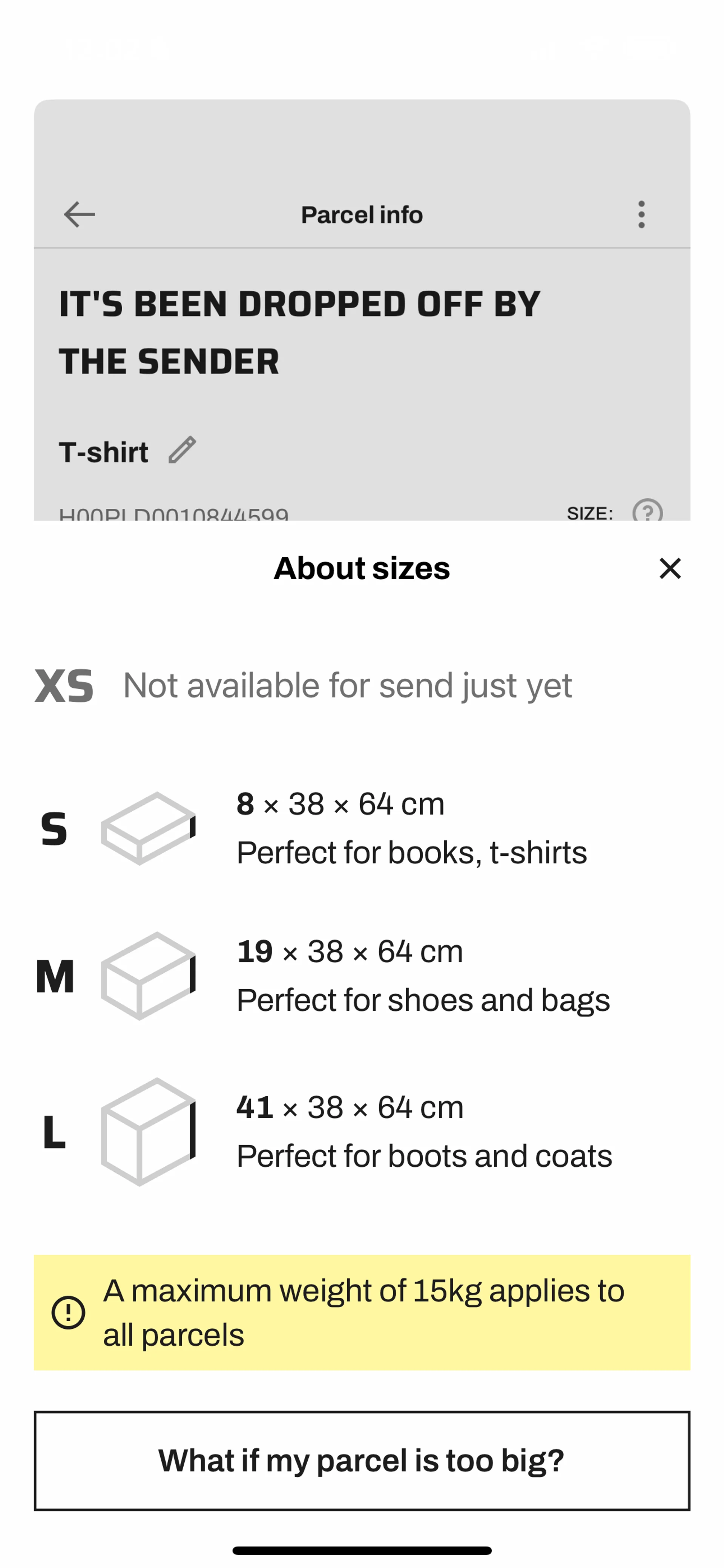Tap the pencil edit icon beside T-shirt
Screen dimensions: 724x1568
tap(182, 450)
